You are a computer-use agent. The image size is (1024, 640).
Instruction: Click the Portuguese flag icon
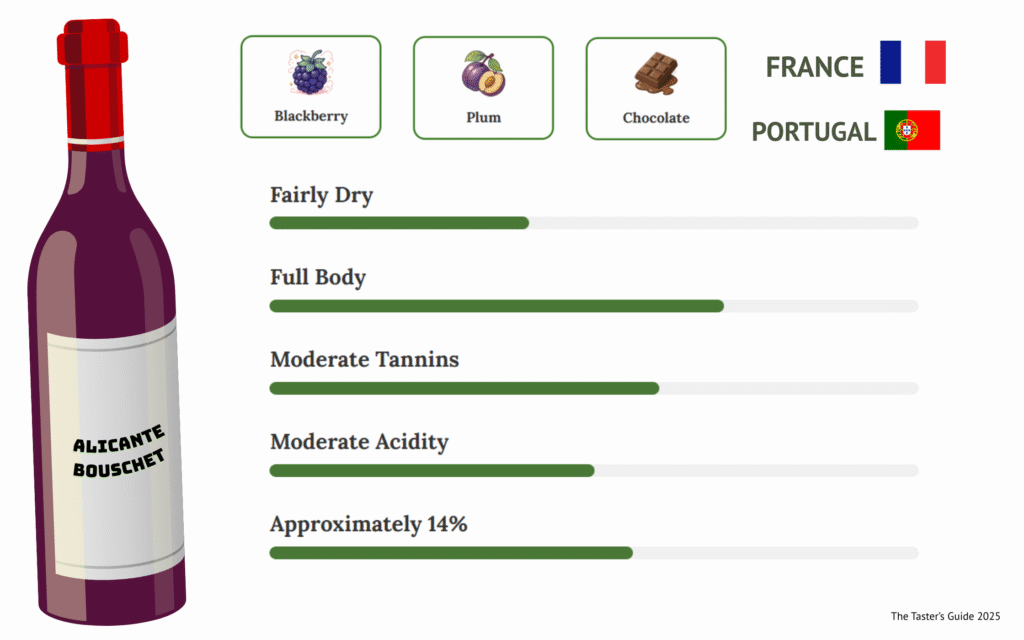911,130
